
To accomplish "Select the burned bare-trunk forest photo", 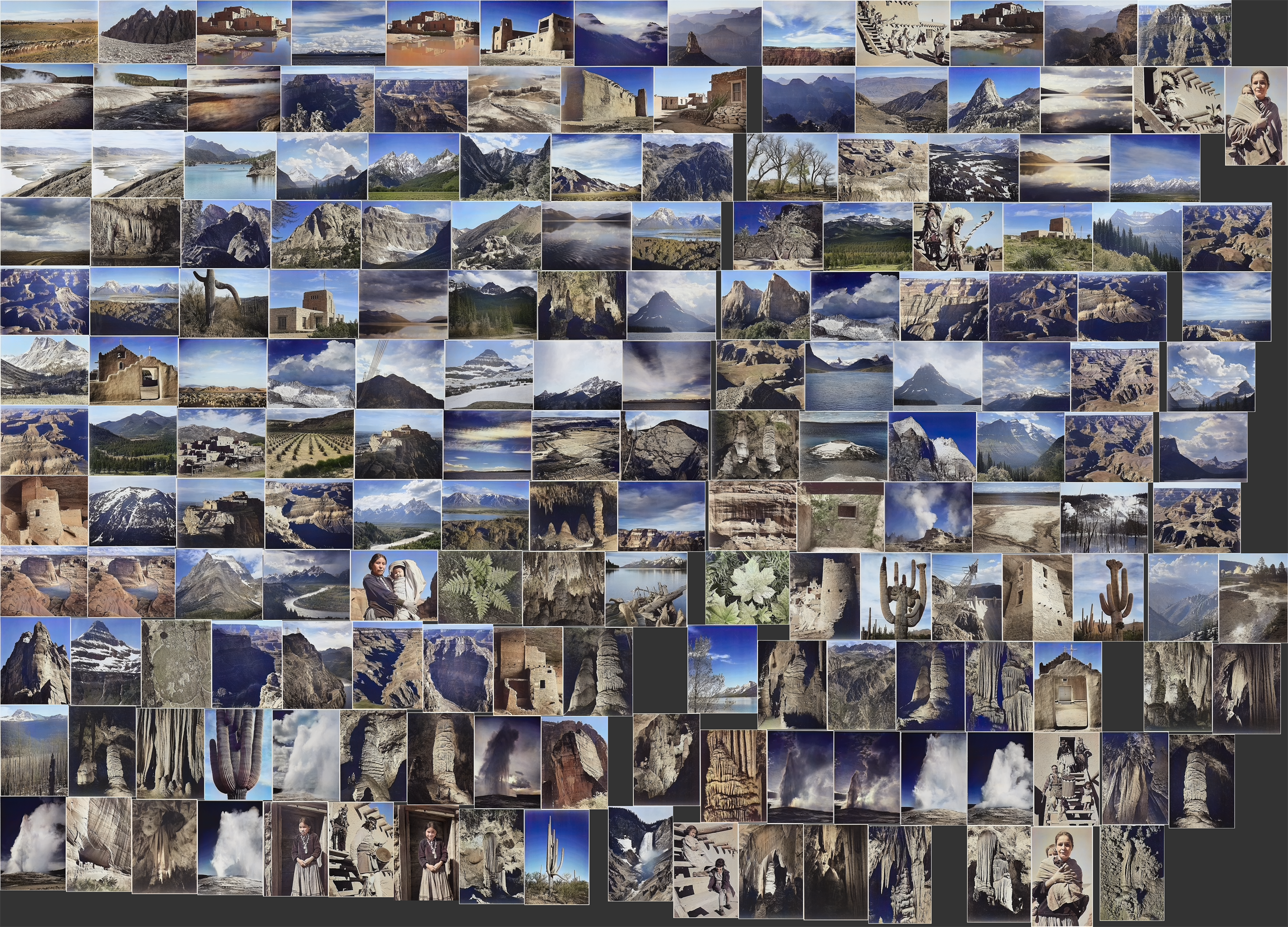I will click(34, 750).
